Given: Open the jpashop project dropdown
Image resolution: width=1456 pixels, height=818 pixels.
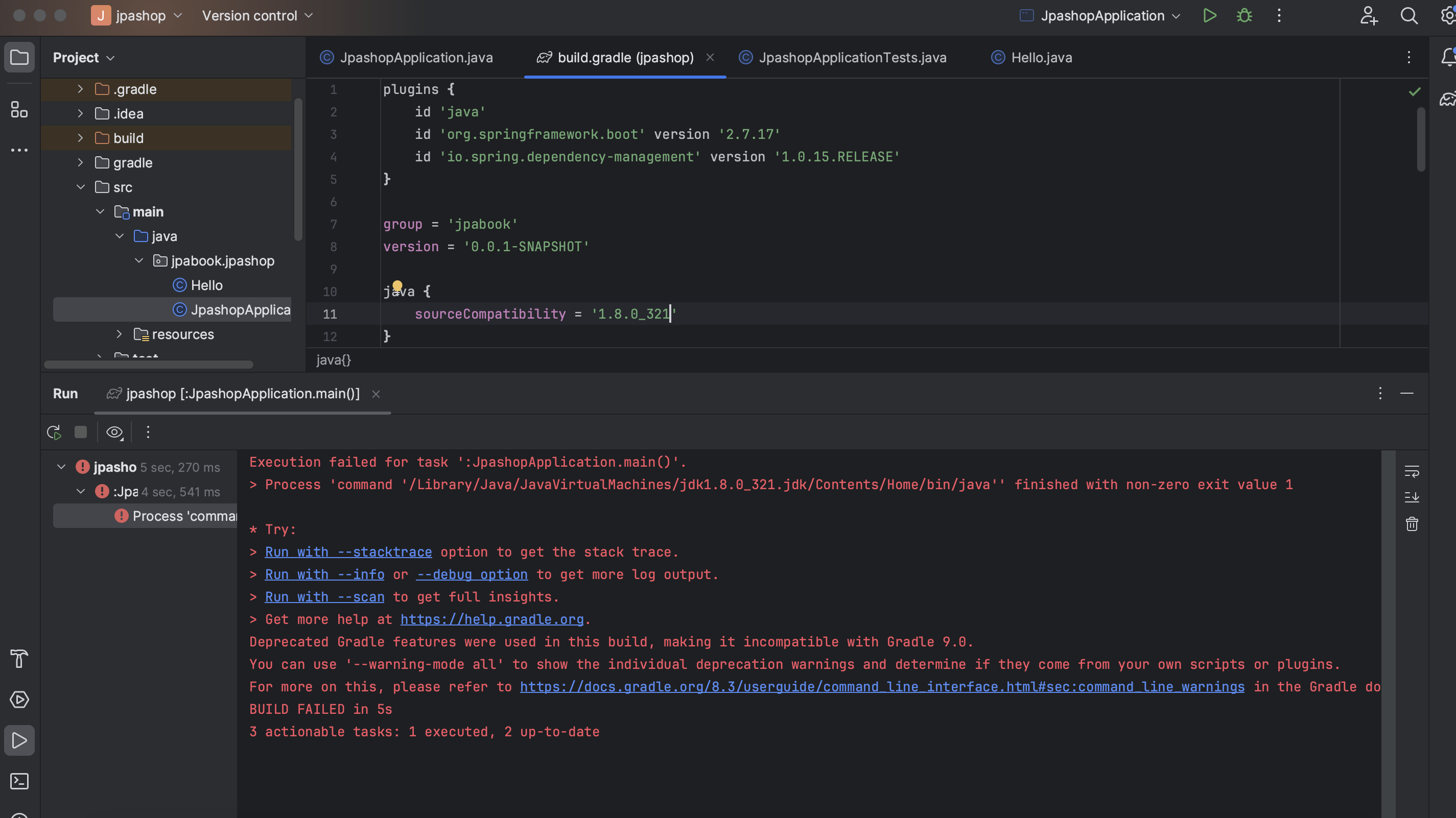Looking at the screenshot, I should pos(137,16).
